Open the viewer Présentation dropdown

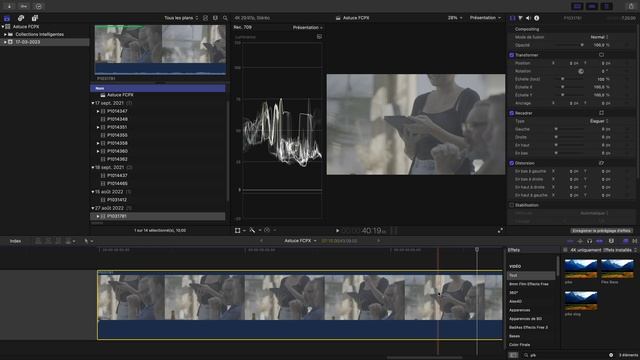(x=485, y=18)
